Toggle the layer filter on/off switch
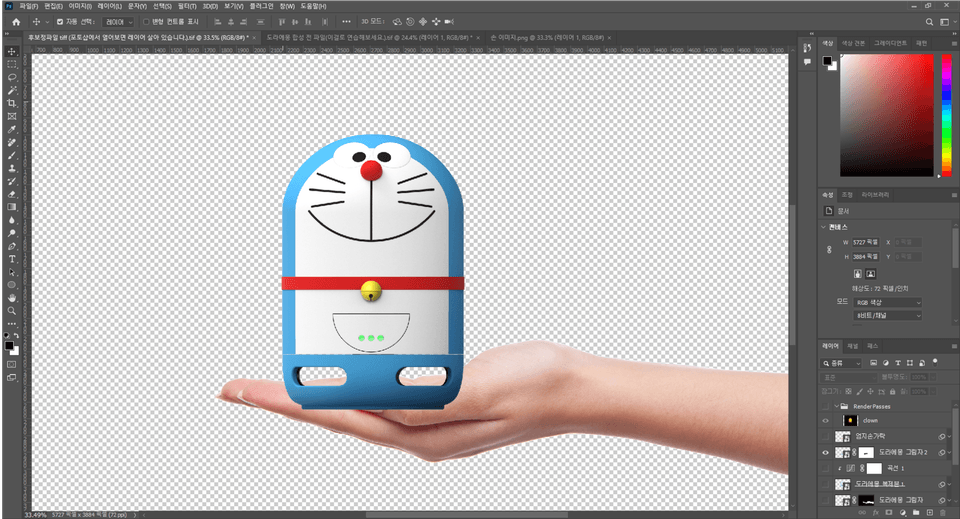The height and width of the screenshot is (519, 960). click(x=935, y=362)
